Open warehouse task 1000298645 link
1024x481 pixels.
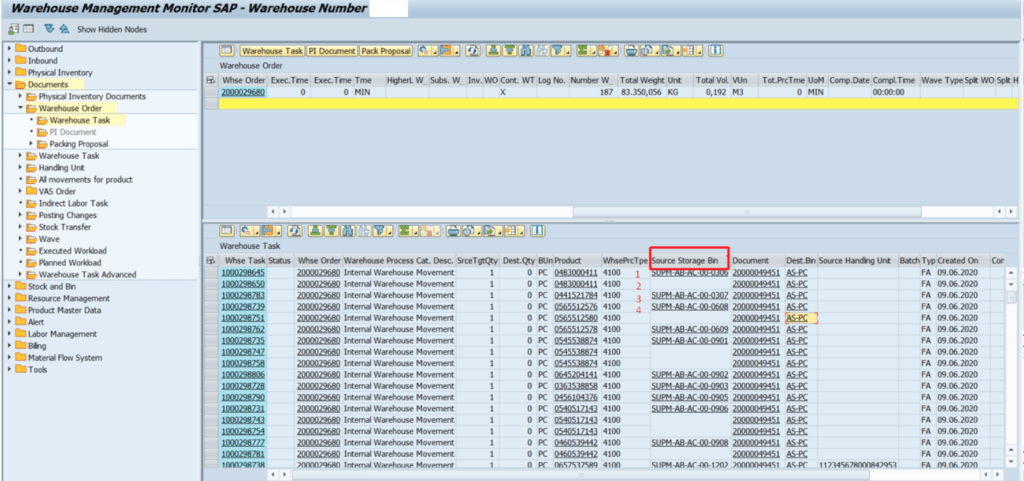pyautogui.click(x=242, y=273)
